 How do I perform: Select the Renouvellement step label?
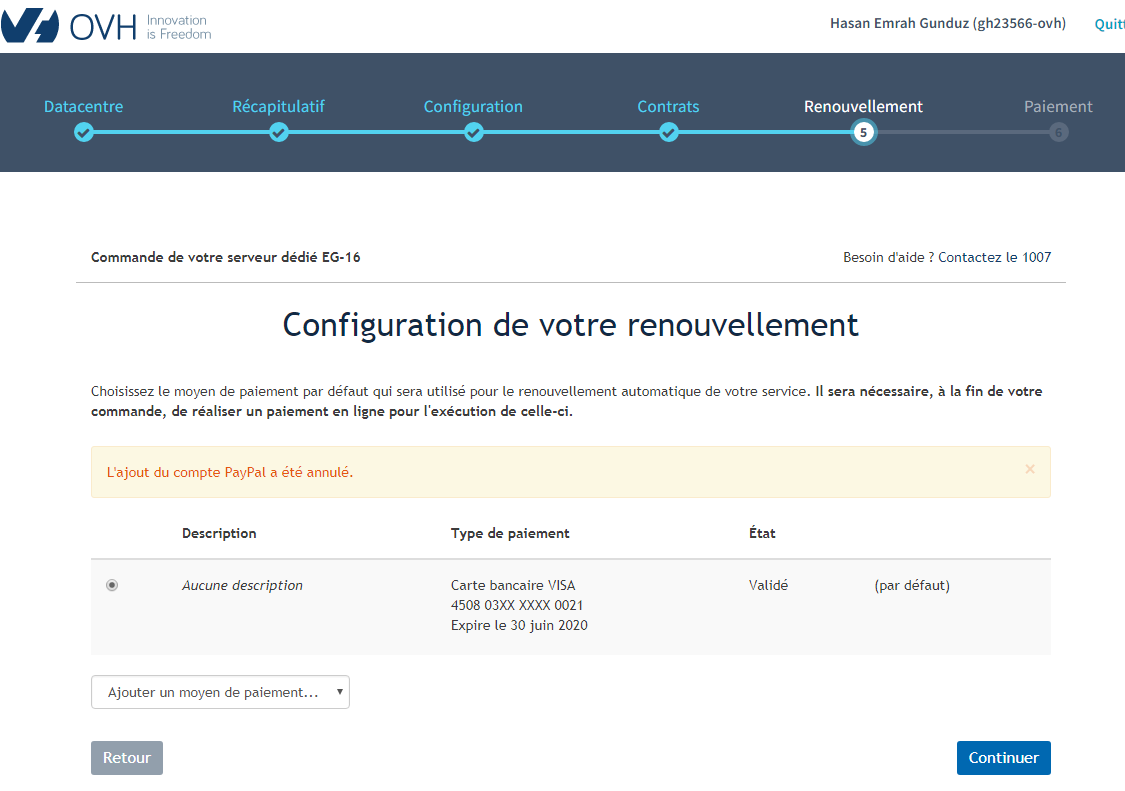(863, 106)
